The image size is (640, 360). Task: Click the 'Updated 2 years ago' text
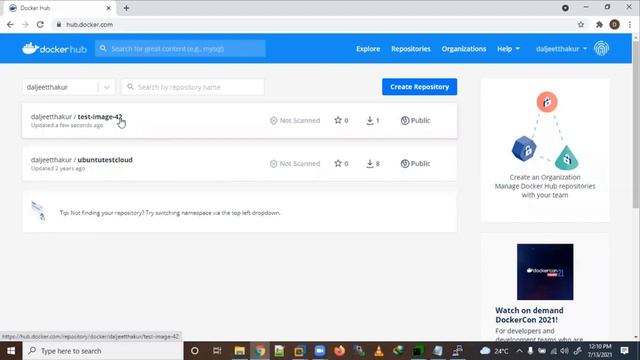pos(58,168)
